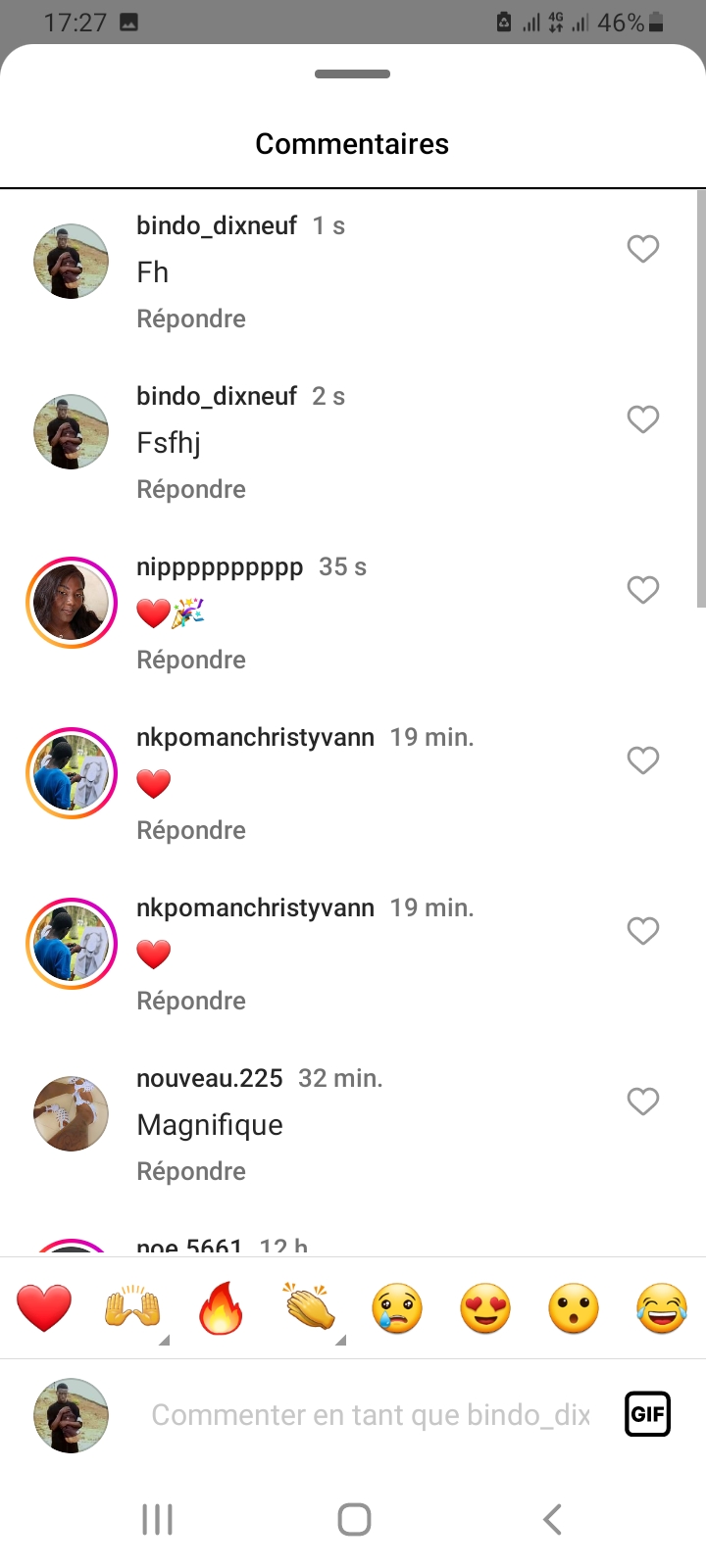Viewport: 706px width, 1568px height.
Task: View nipppppppppp's story from avatar
Action: pos(71,603)
